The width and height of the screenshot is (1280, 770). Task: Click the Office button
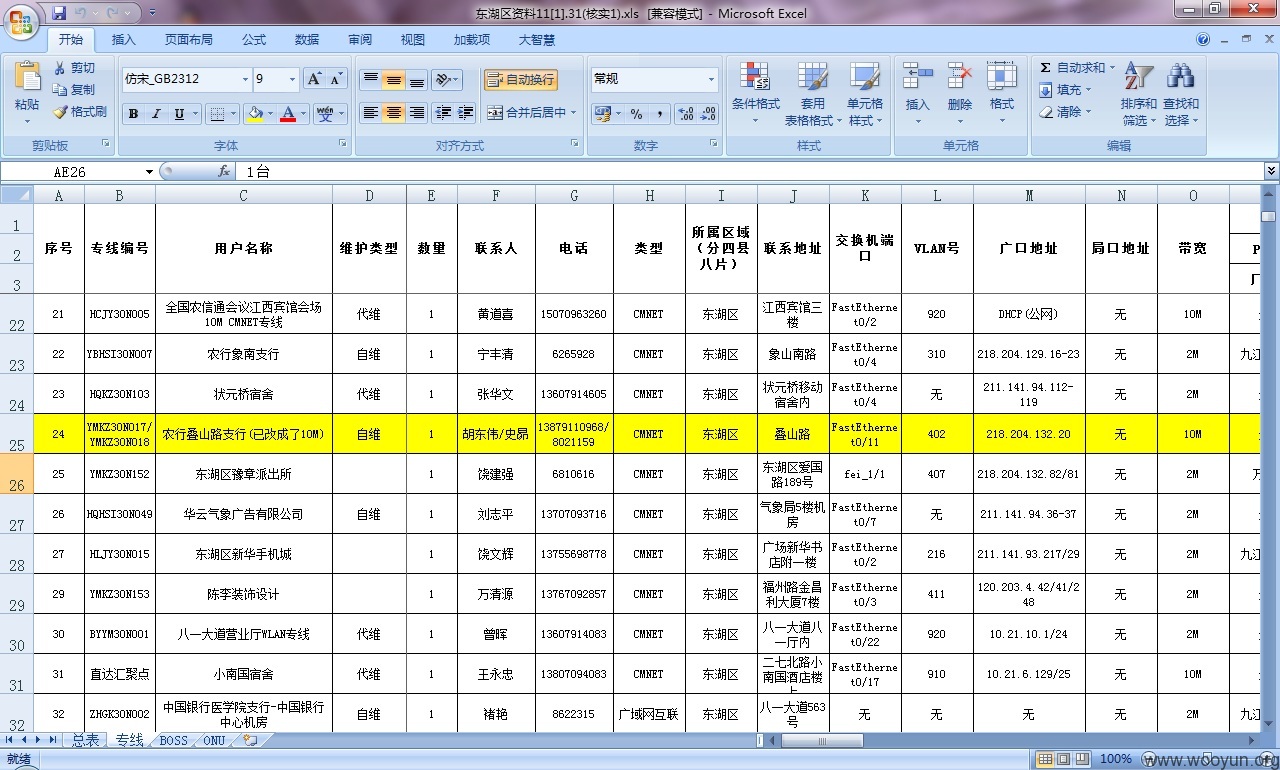pyautogui.click(x=21, y=20)
